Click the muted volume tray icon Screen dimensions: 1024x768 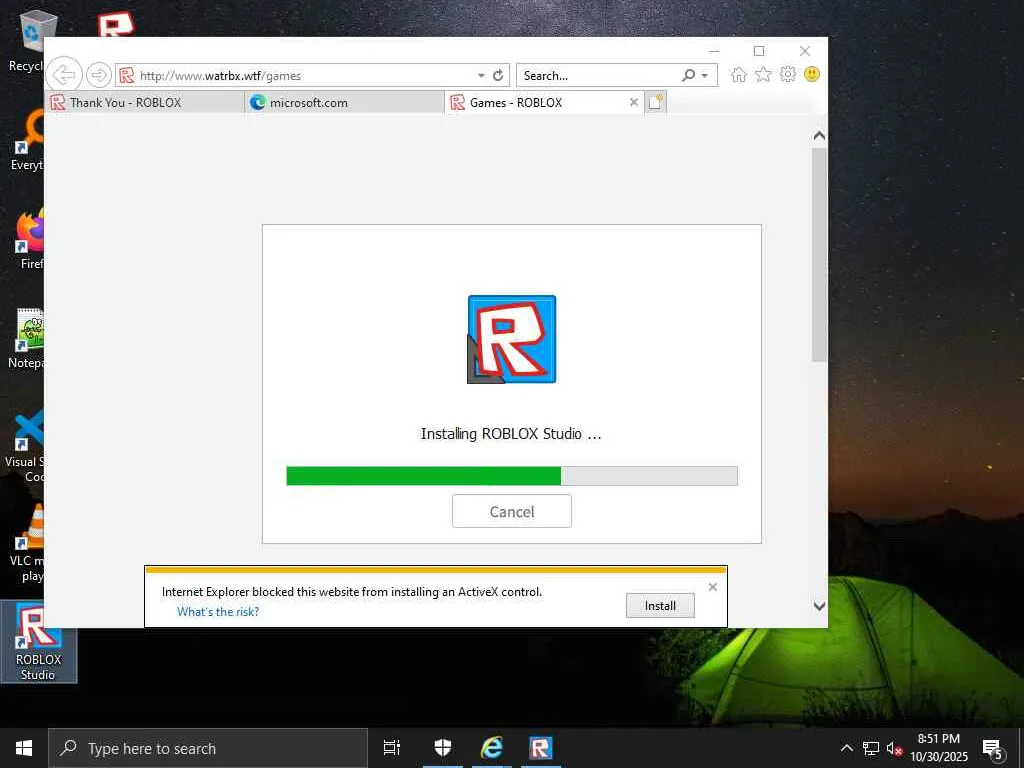pyautogui.click(x=894, y=749)
